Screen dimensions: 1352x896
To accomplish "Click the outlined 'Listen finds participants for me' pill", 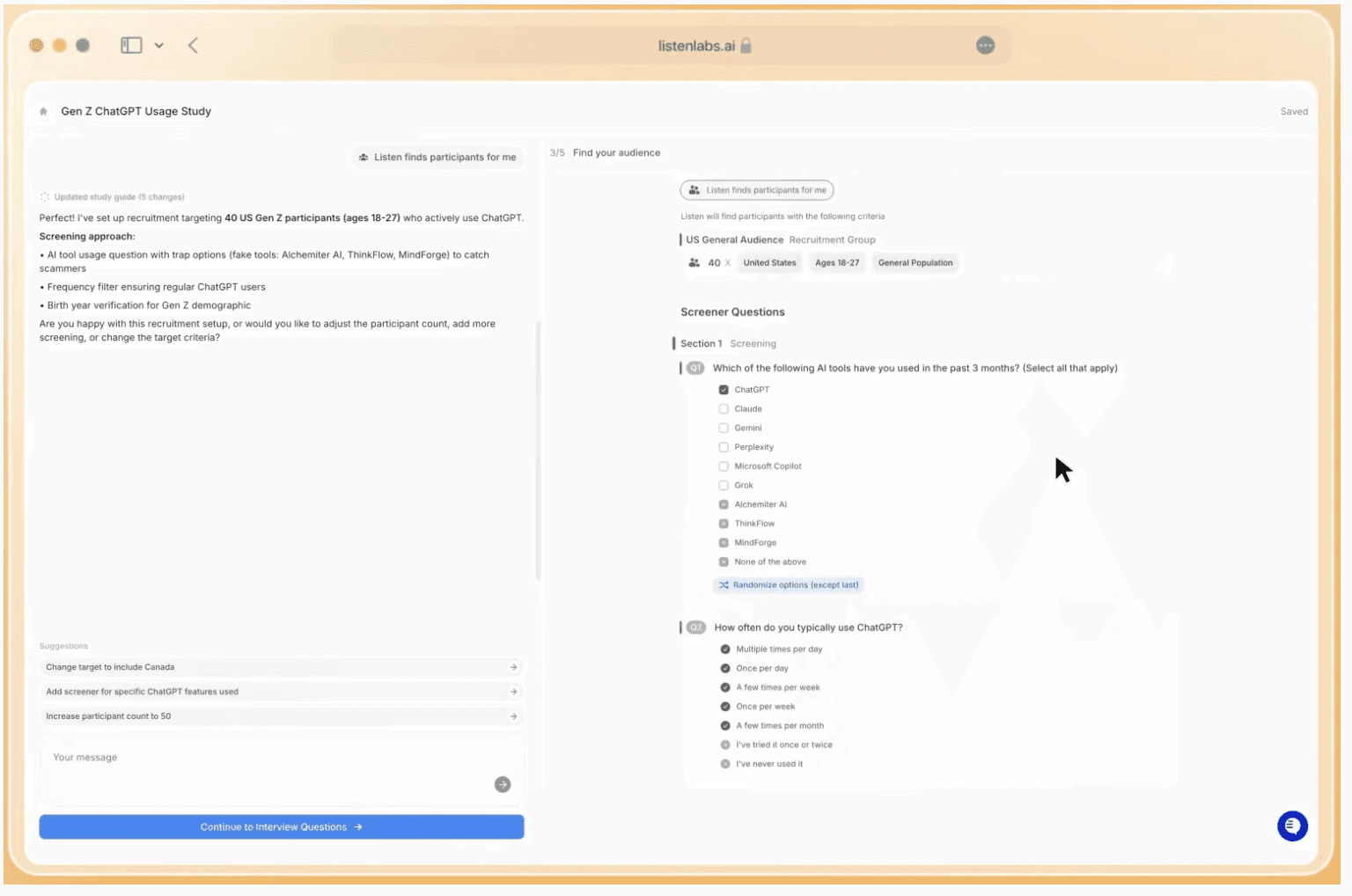I will click(757, 190).
